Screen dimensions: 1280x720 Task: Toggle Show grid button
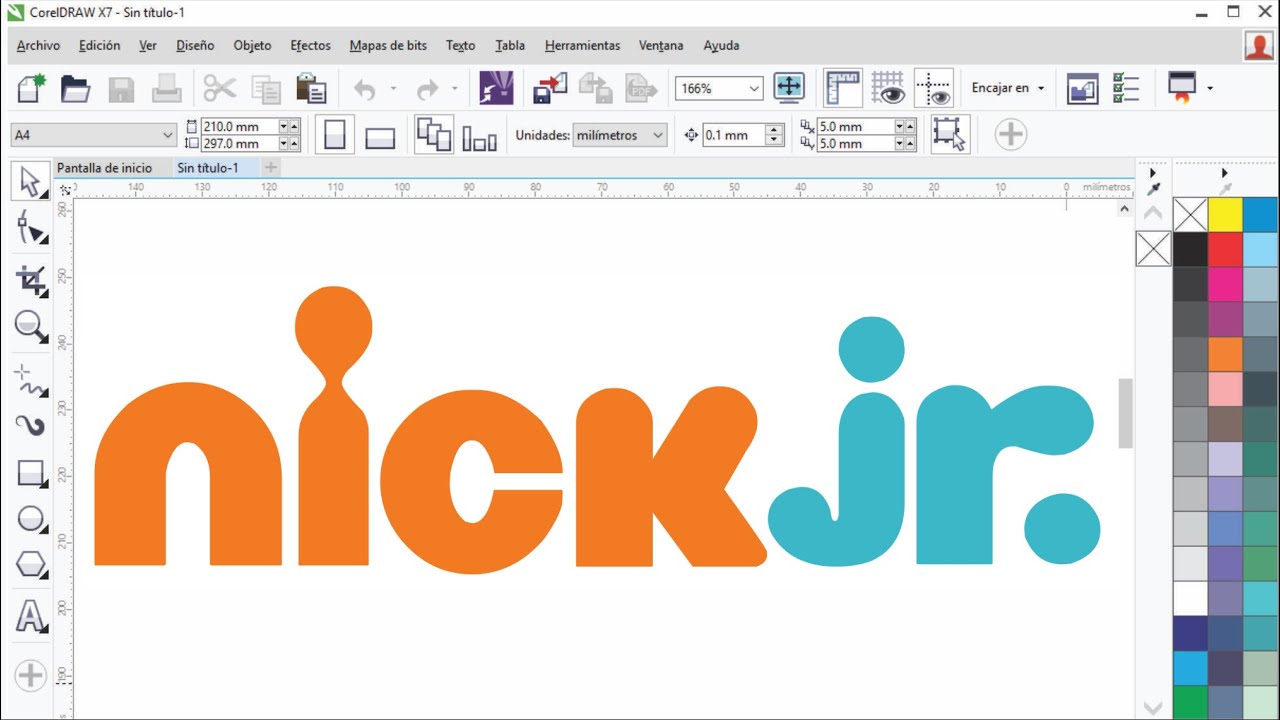(x=888, y=88)
